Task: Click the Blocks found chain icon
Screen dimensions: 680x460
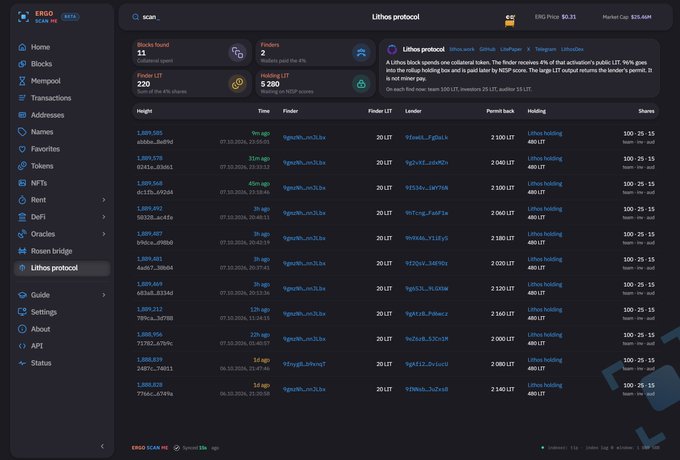Action: pyautogui.click(x=237, y=53)
